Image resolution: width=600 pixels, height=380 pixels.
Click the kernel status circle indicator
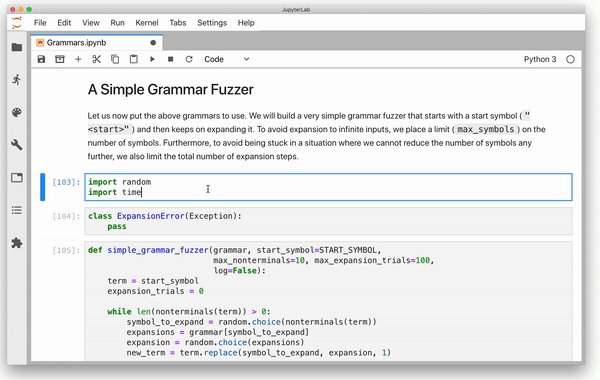571,59
